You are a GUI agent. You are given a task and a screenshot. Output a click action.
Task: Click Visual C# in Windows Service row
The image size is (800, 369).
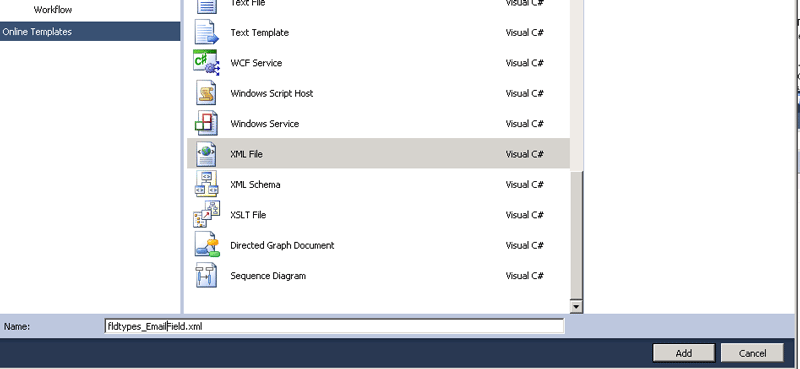(524, 124)
